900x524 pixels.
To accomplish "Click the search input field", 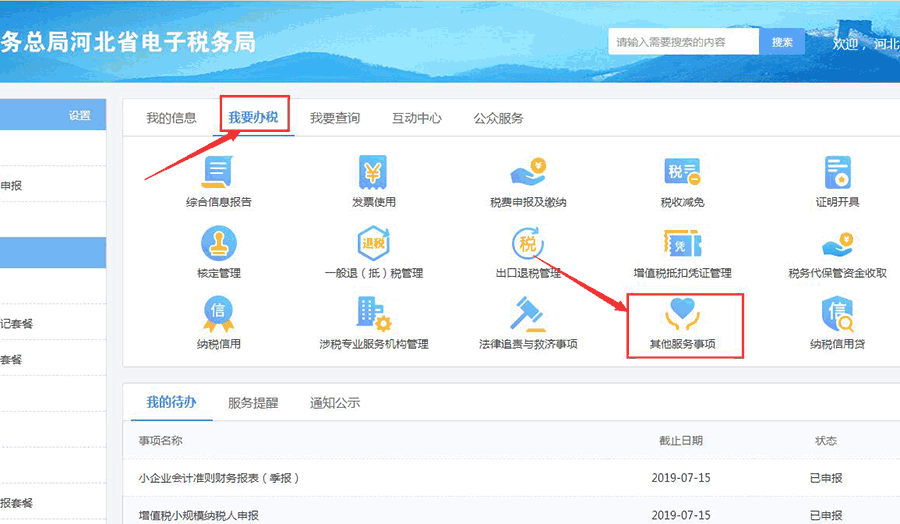I will point(683,42).
